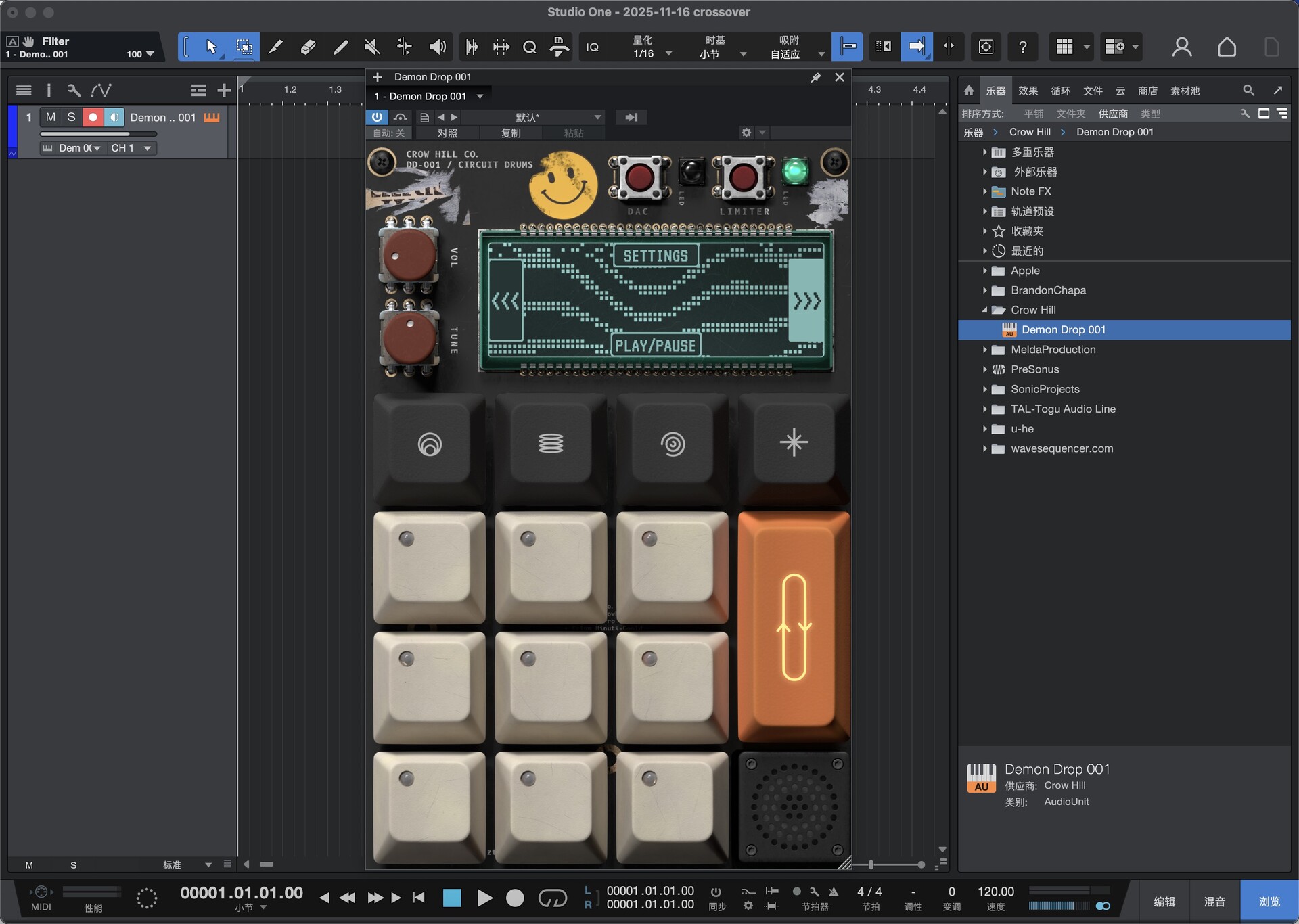Toggle the loop button in transport
Viewport: 1299px width, 924px height.
552,898
